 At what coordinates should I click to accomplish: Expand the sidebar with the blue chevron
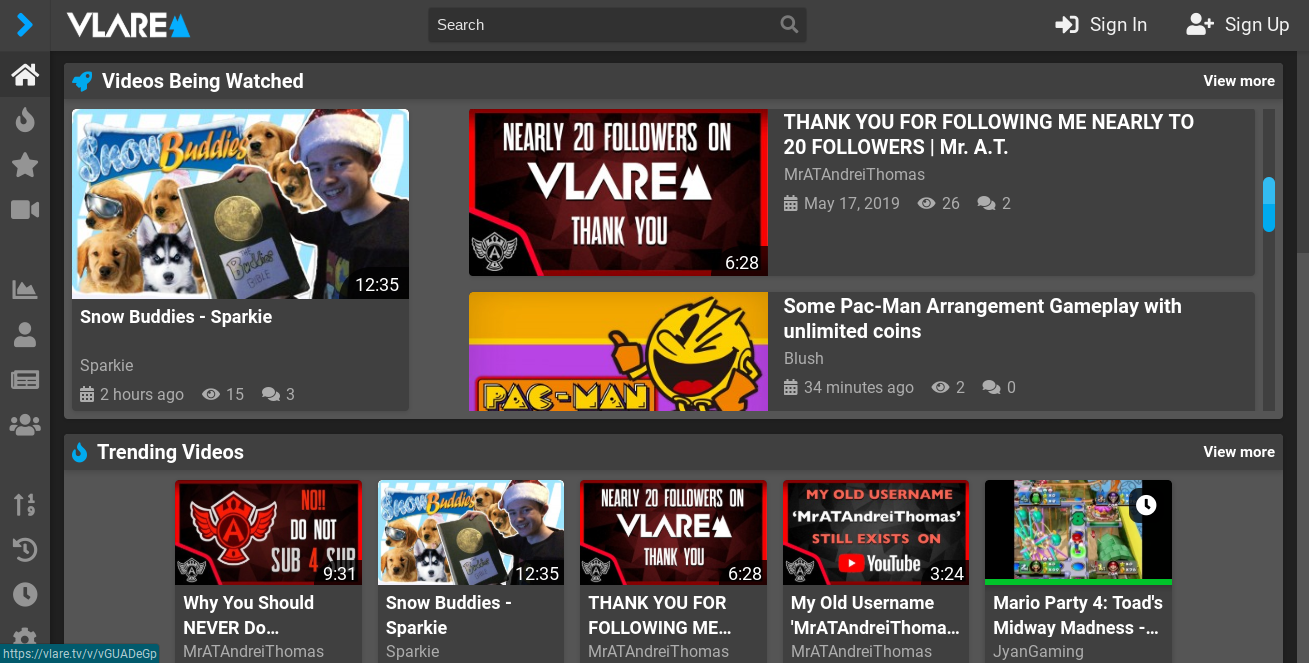click(x=25, y=24)
